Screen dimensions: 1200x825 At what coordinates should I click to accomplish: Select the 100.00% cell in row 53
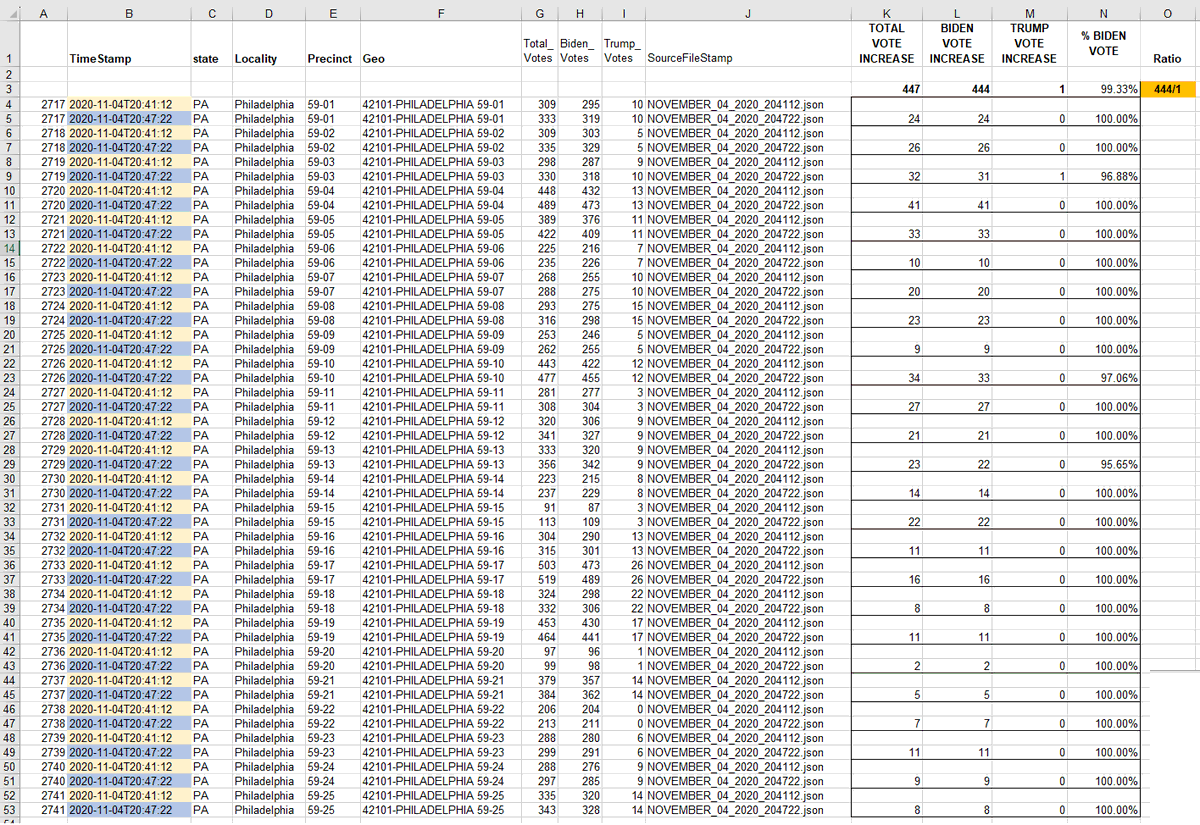(x=1102, y=809)
